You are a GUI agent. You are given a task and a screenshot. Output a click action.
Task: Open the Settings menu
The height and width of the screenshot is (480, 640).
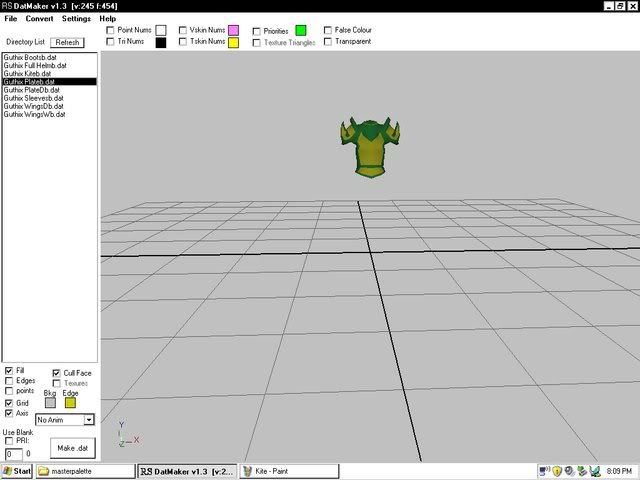pos(76,19)
